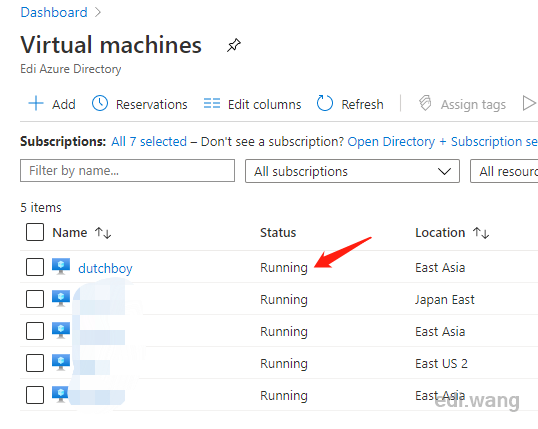Click Edi Azure Directory subtitle
Screen dimensions: 538x429
pos(71,69)
